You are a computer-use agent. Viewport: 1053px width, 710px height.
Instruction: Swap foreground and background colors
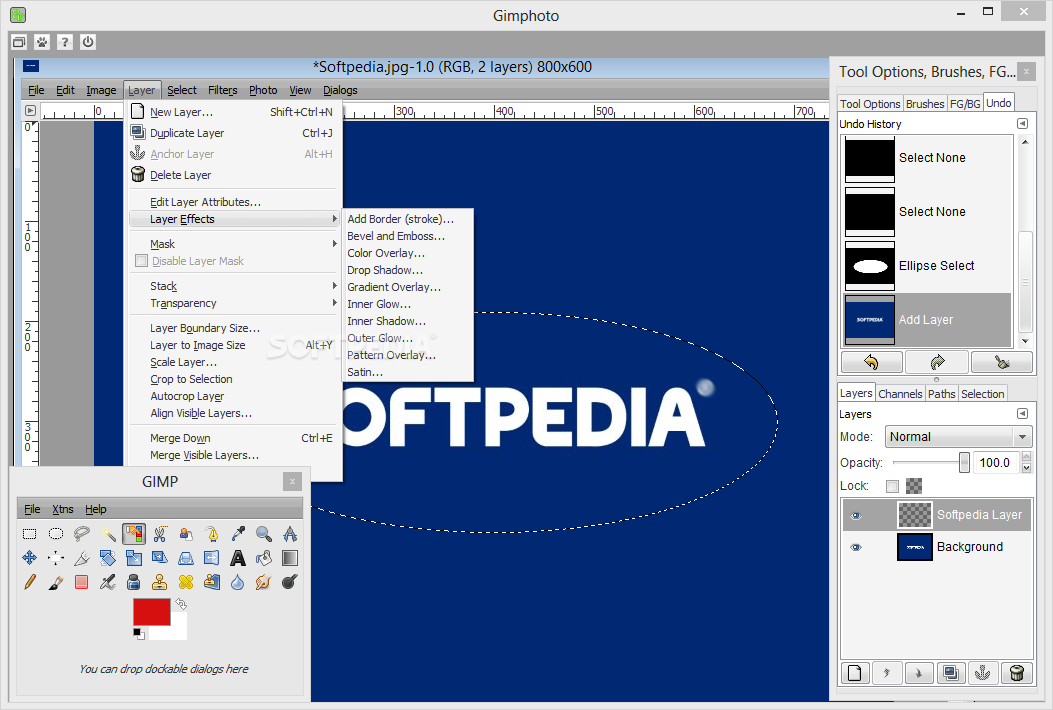pos(181,604)
